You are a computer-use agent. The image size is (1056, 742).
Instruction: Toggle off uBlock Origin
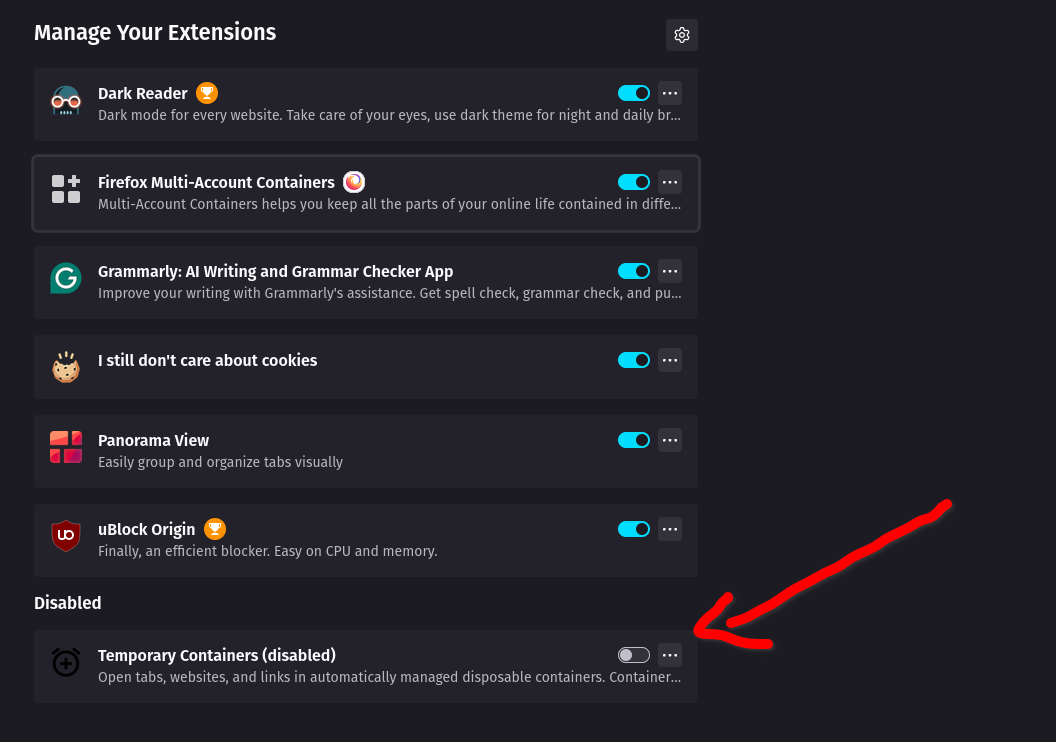pos(634,529)
